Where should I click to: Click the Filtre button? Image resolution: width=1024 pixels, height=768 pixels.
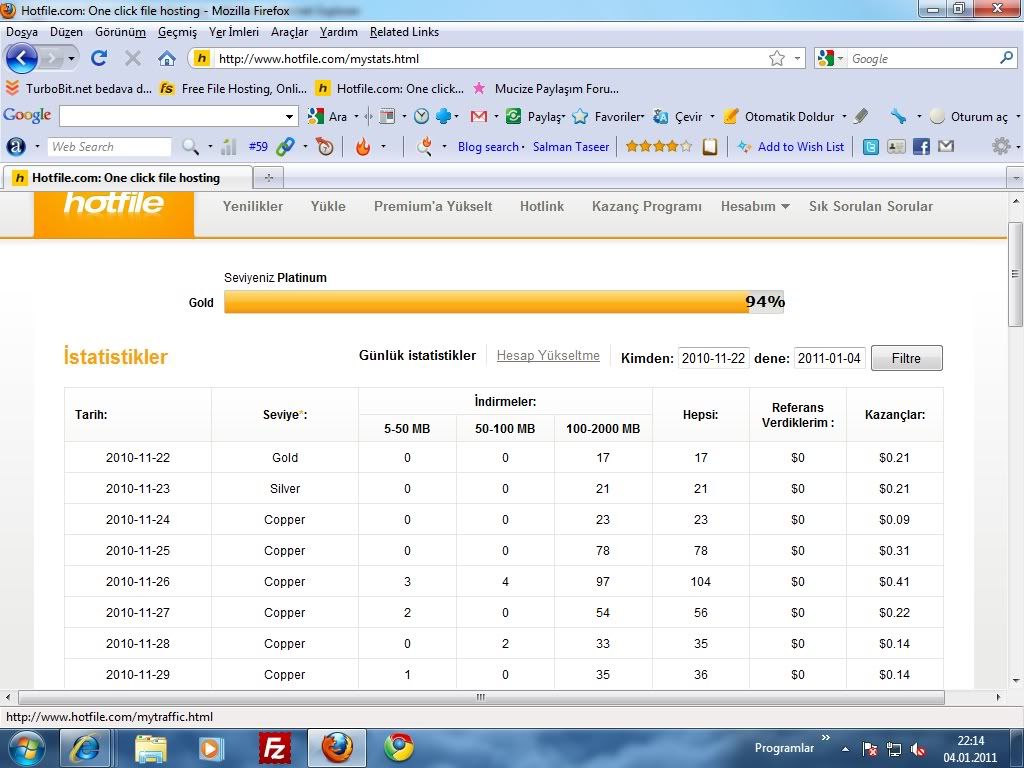point(906,358)
